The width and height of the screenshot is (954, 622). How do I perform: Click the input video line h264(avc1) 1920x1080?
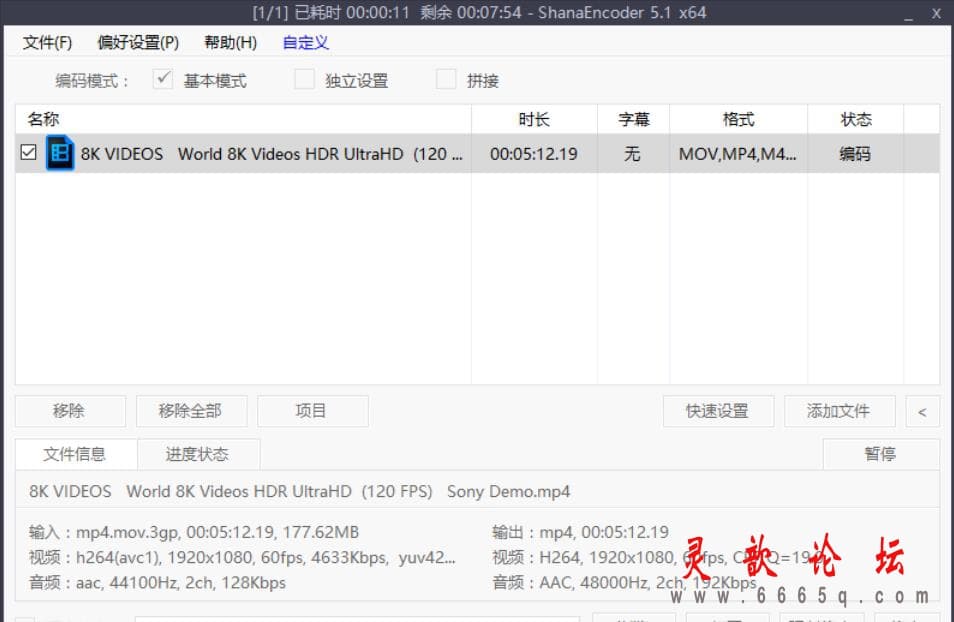(242, 557)
